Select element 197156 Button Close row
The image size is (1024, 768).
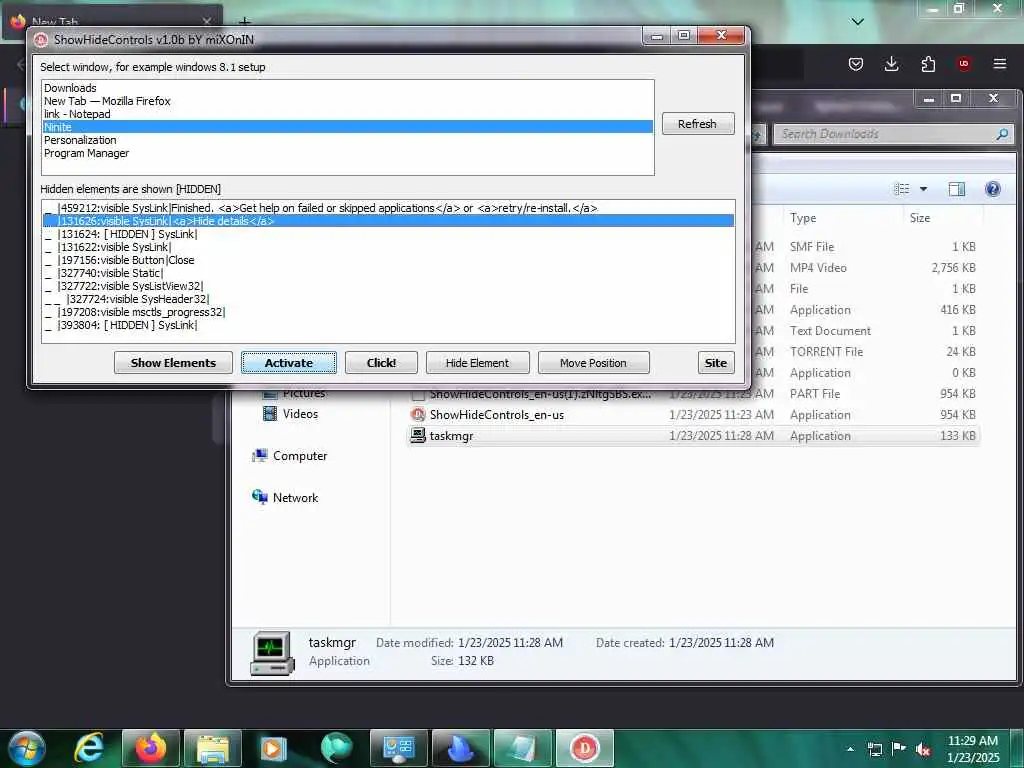tap(389, 261)
